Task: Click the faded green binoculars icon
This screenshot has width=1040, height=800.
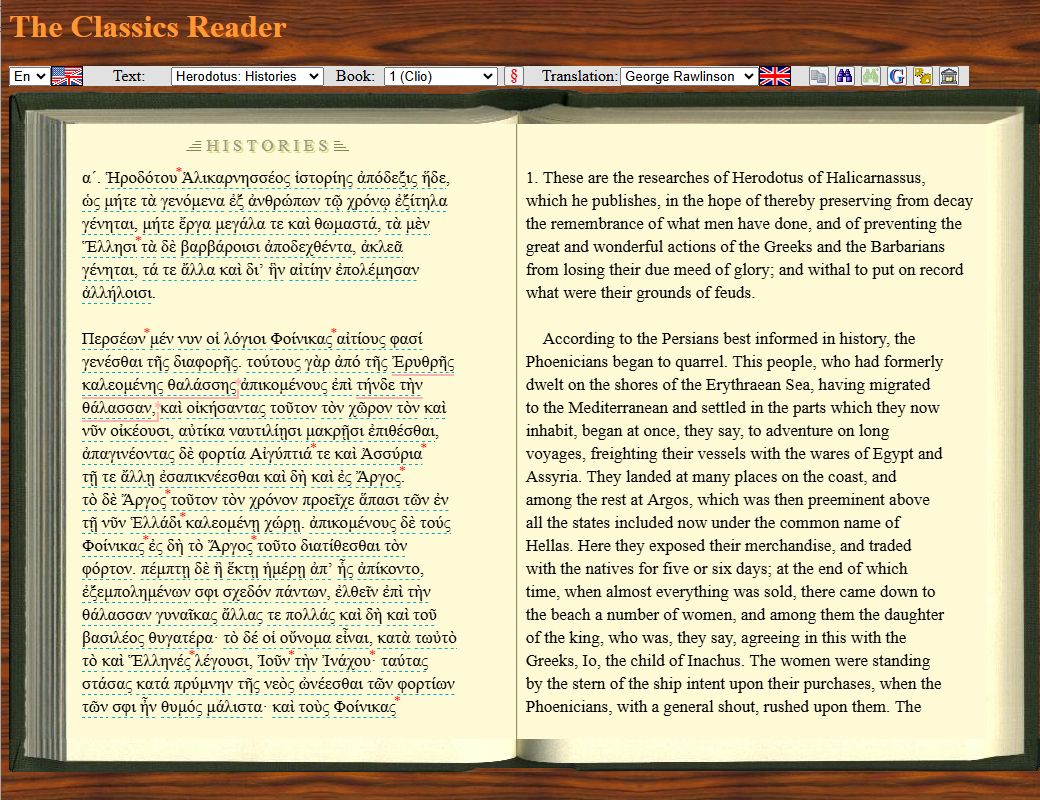Action: pos(870,76)
